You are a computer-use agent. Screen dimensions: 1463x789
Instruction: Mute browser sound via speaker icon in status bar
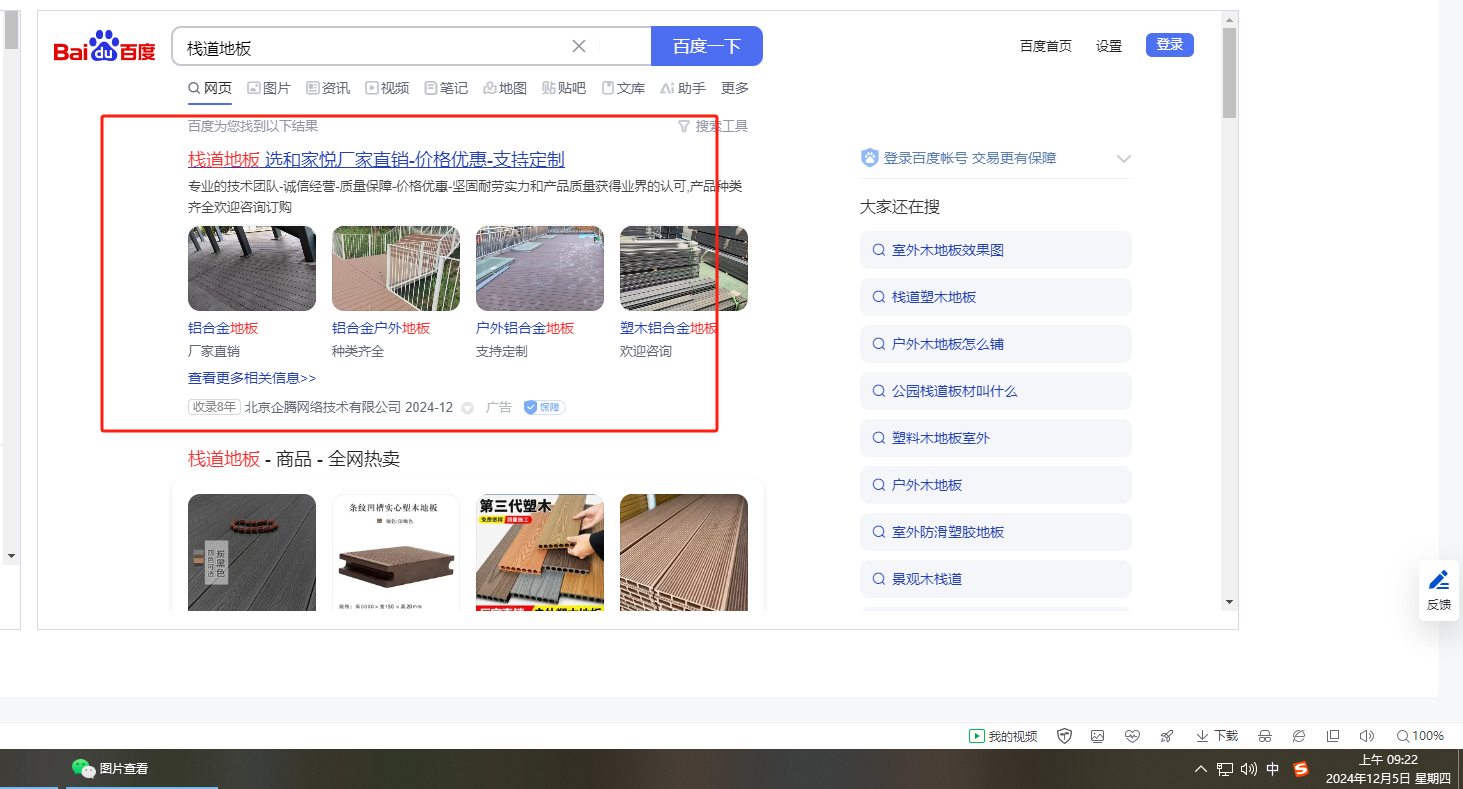coord(1367,736)
